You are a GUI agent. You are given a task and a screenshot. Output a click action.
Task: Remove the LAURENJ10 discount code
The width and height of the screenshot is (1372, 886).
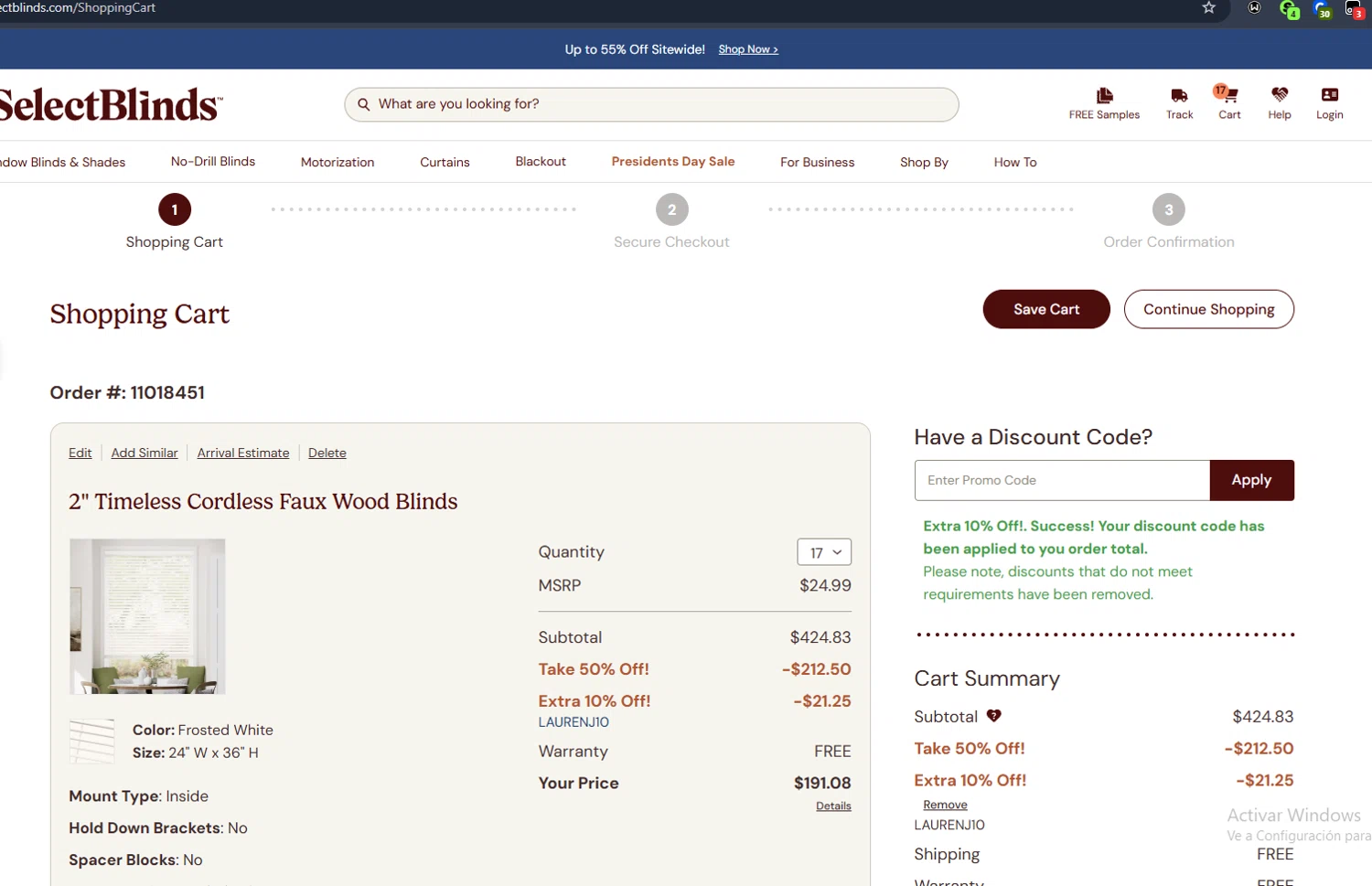pyautogui.click(x=945, y=805)
